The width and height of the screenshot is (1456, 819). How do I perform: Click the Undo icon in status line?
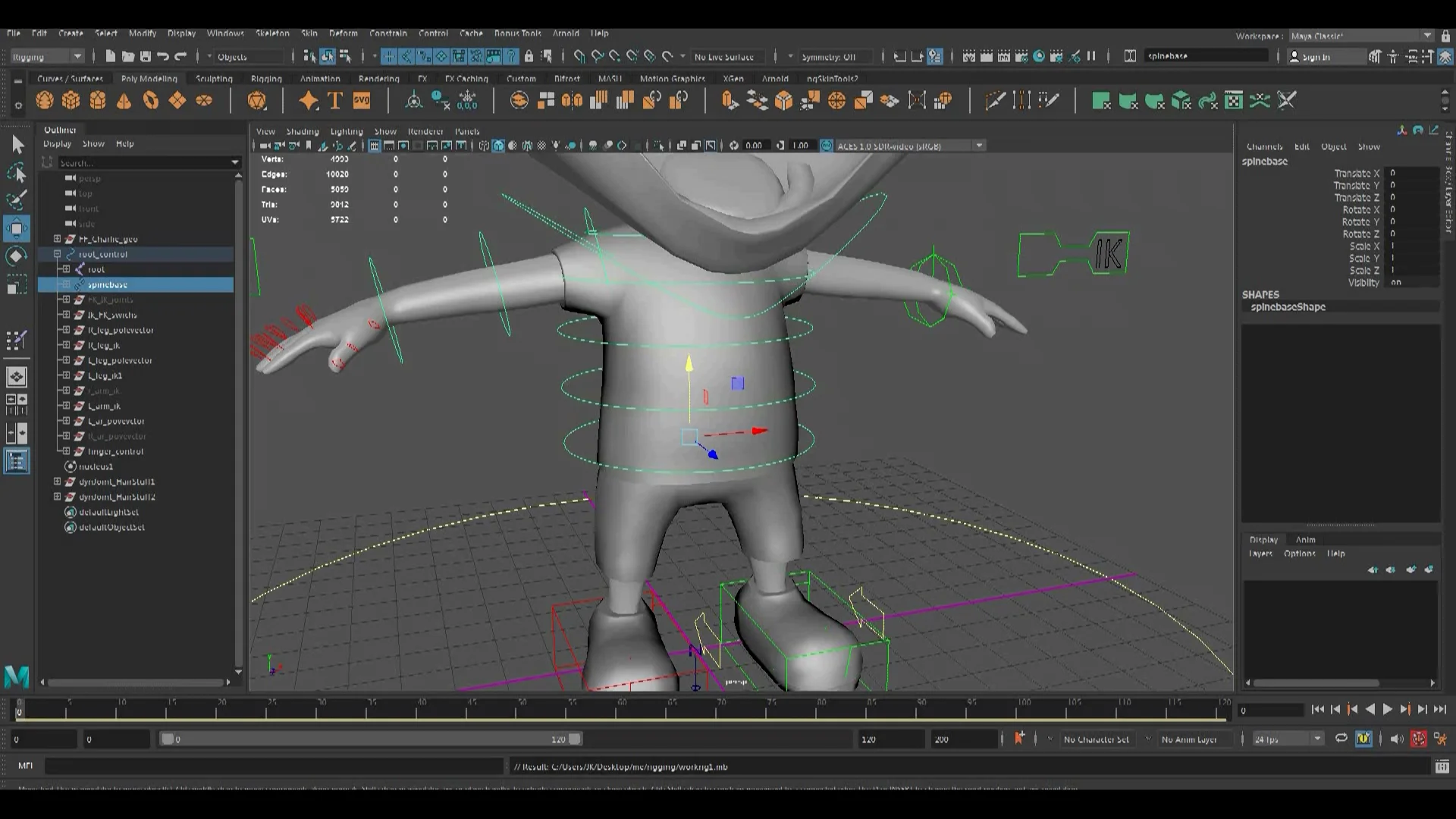point(163,56)
